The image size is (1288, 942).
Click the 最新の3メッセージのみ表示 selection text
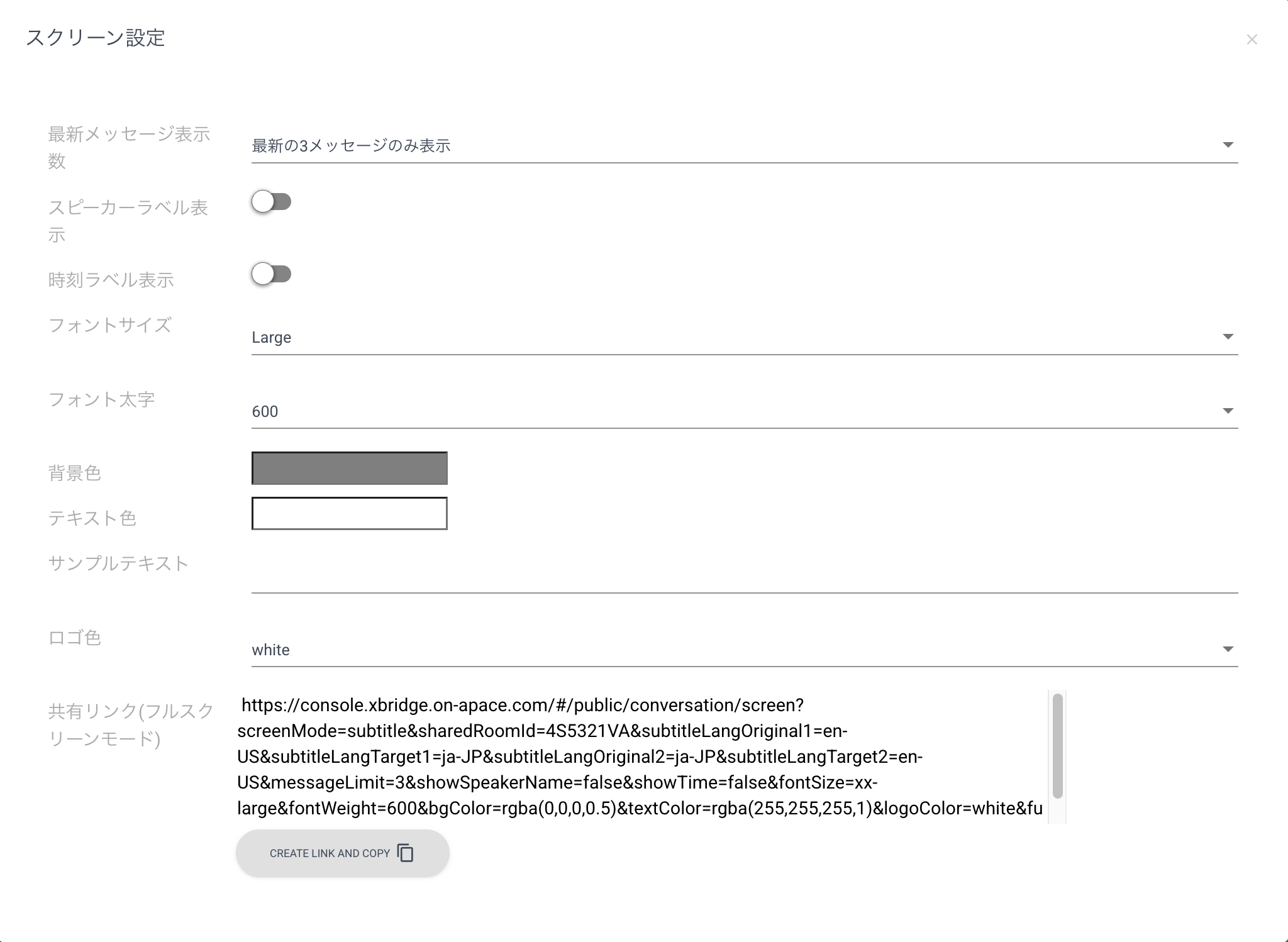[x=351, y=146]
